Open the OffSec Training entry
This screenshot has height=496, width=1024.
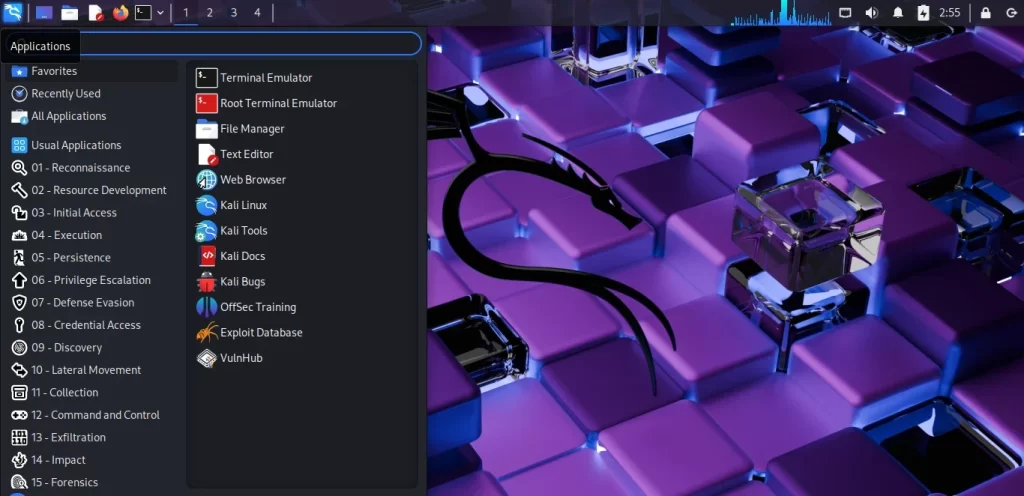302,307
